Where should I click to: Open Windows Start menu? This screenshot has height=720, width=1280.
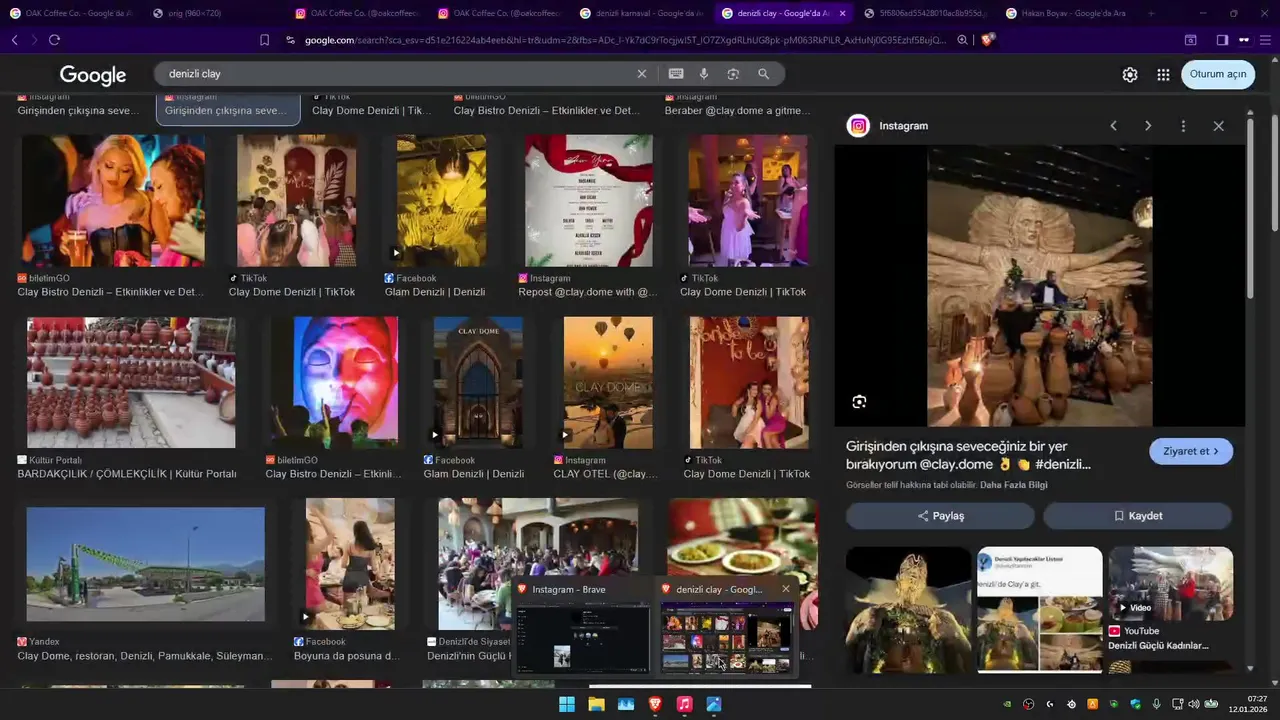tap(567, 704)
